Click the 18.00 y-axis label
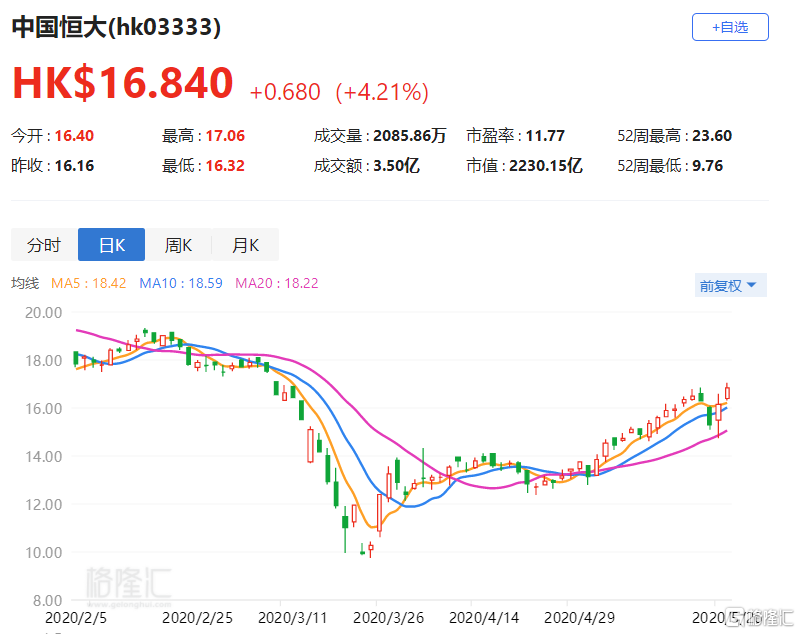This screenshot has height=634, width=800. [43, 361]
